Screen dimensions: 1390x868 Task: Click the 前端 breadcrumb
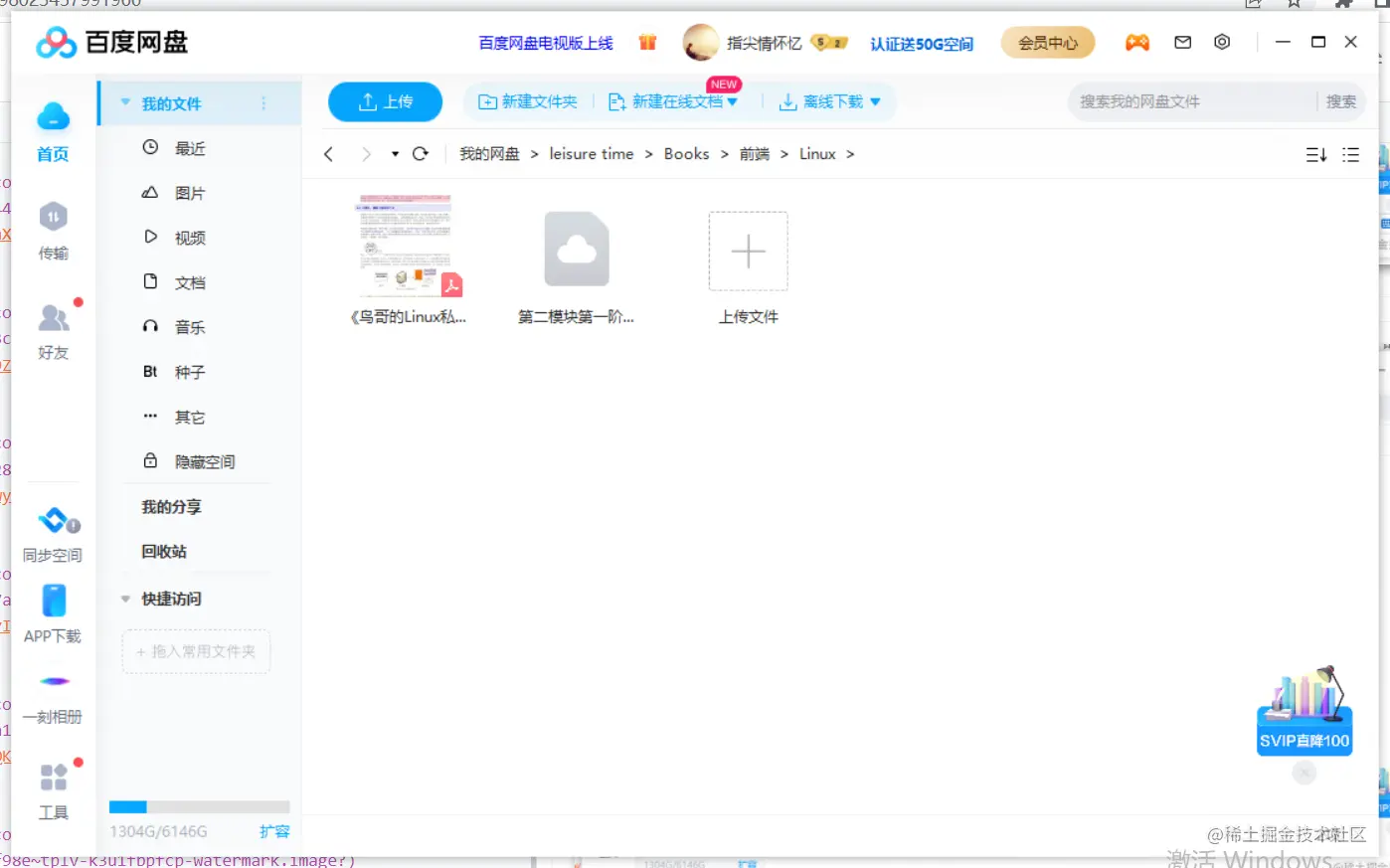click(755, 154)
